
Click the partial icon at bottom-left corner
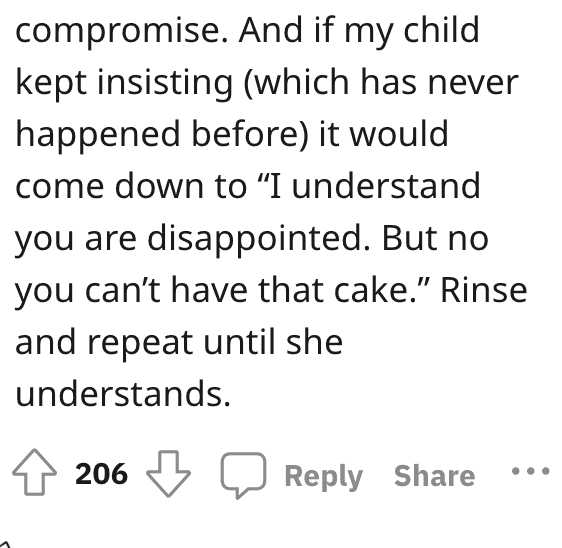pyautogui.click(x=4, y=544)
